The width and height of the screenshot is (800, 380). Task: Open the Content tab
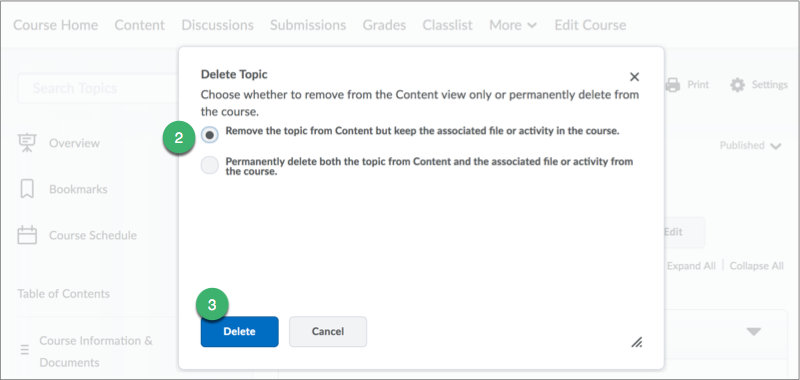point(139,25)
